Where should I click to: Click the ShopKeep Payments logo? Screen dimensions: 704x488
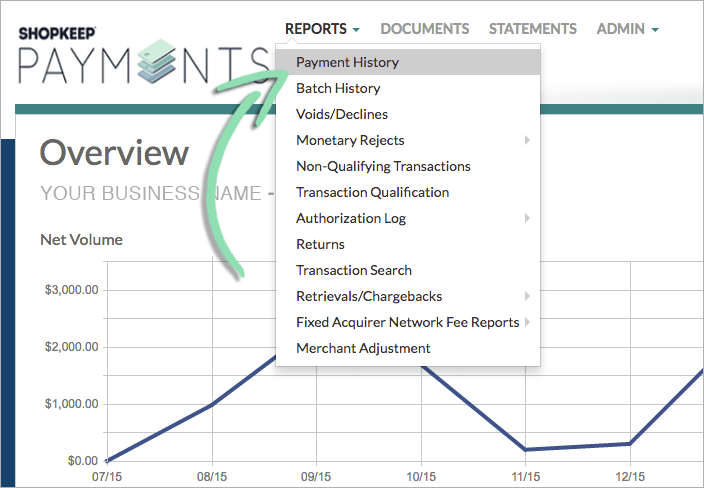tap(143, 55)
